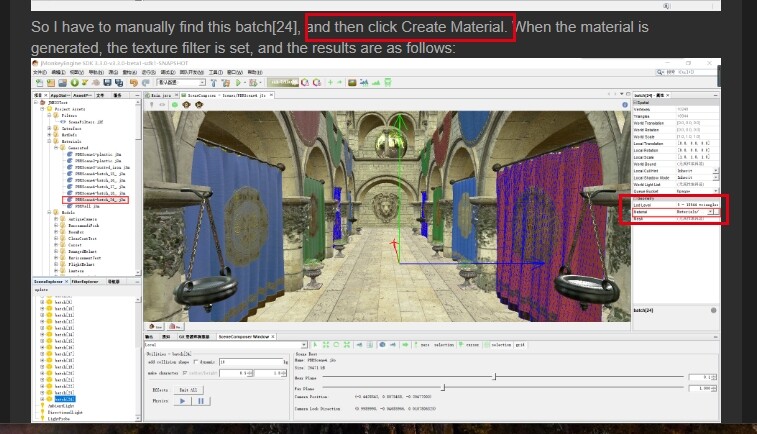Select the green rotate tool icon
The width and height of the screenshot is (757, 434).
click(x=336, y=345)
